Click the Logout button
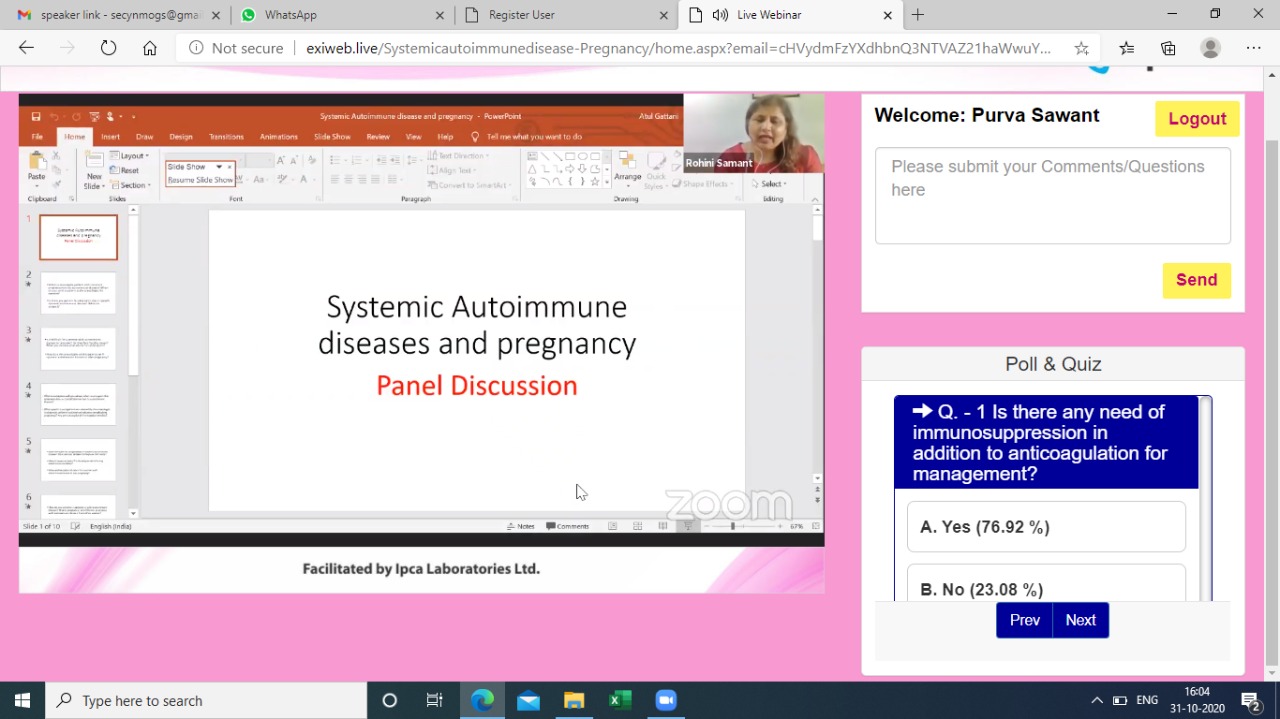Viewport: 1280px width, 719px height. (x=1196, y=119)
